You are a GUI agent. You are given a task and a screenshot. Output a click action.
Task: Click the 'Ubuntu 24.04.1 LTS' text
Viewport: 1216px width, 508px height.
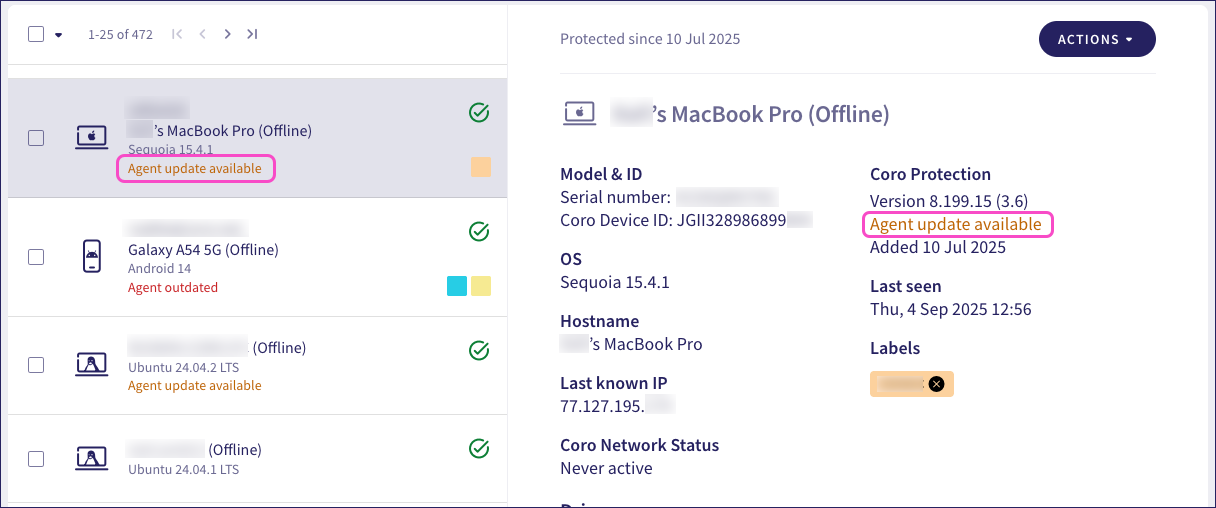(x=184, y=469)
